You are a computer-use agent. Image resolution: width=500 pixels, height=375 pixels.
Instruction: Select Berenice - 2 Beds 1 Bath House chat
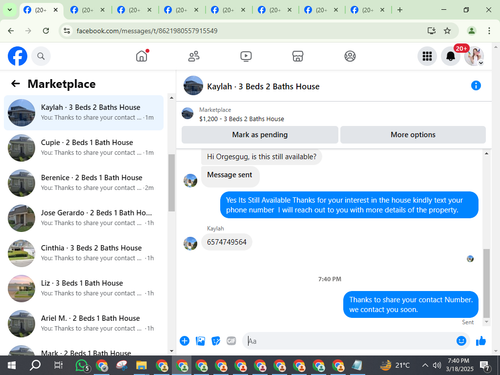pyautogui.click(x=84, y=183)
